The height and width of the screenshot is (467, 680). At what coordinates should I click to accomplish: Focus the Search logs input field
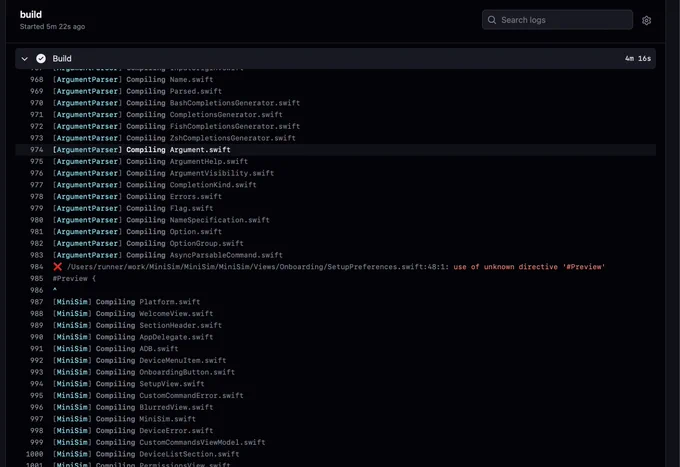pyautogui.click(x=557, y=20)
